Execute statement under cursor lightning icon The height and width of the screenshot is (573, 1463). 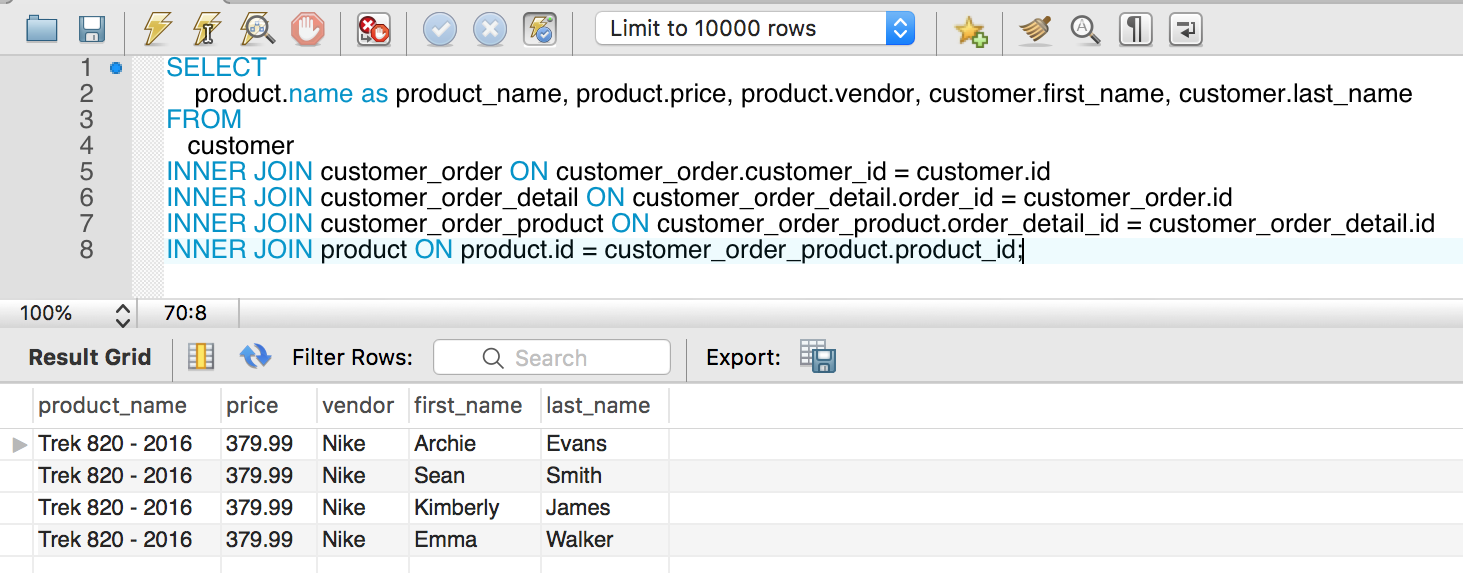(x=207, y=29)
